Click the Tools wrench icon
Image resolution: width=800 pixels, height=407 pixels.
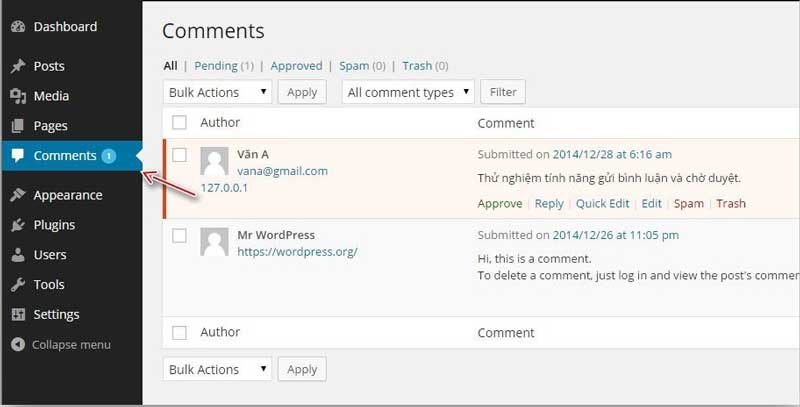coord(17,285)
